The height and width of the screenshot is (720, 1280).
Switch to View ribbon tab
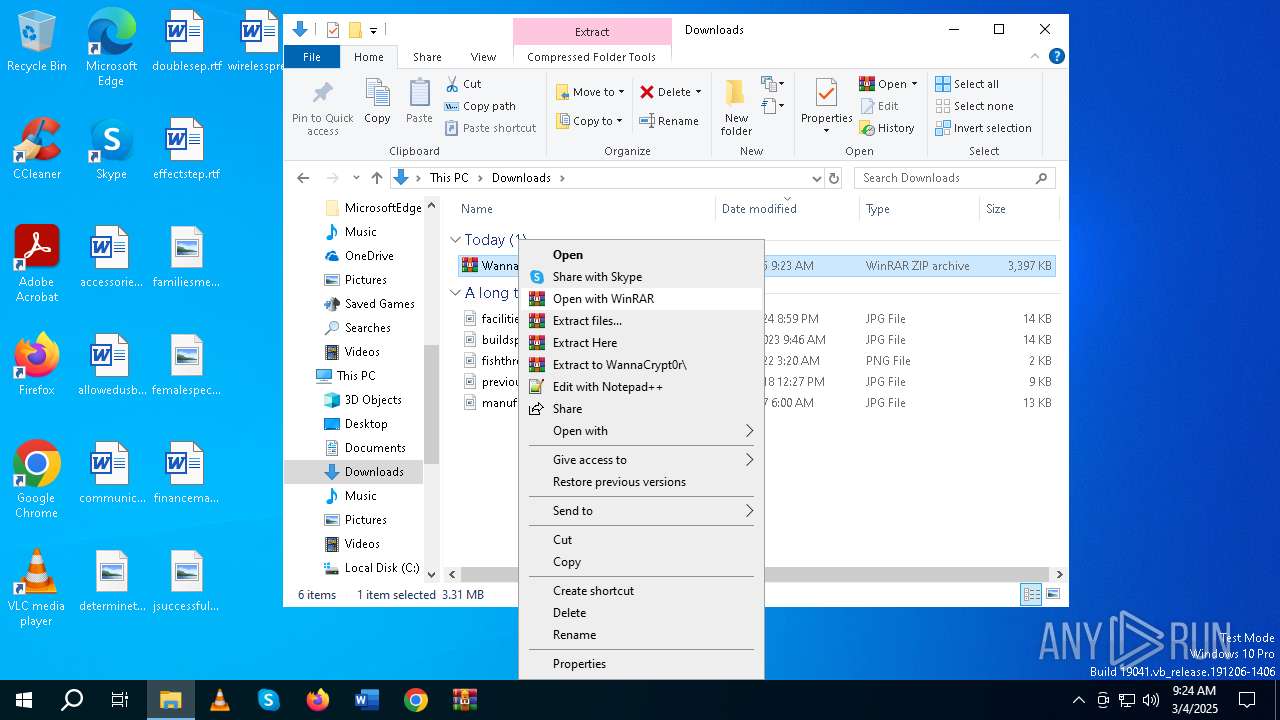[x=483, y=57]
